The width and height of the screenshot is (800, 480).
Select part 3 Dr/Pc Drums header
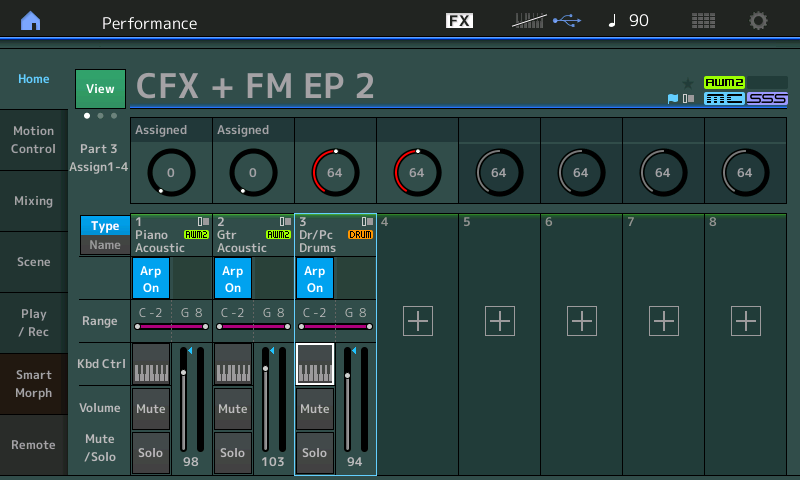click(x=335, y=235)
